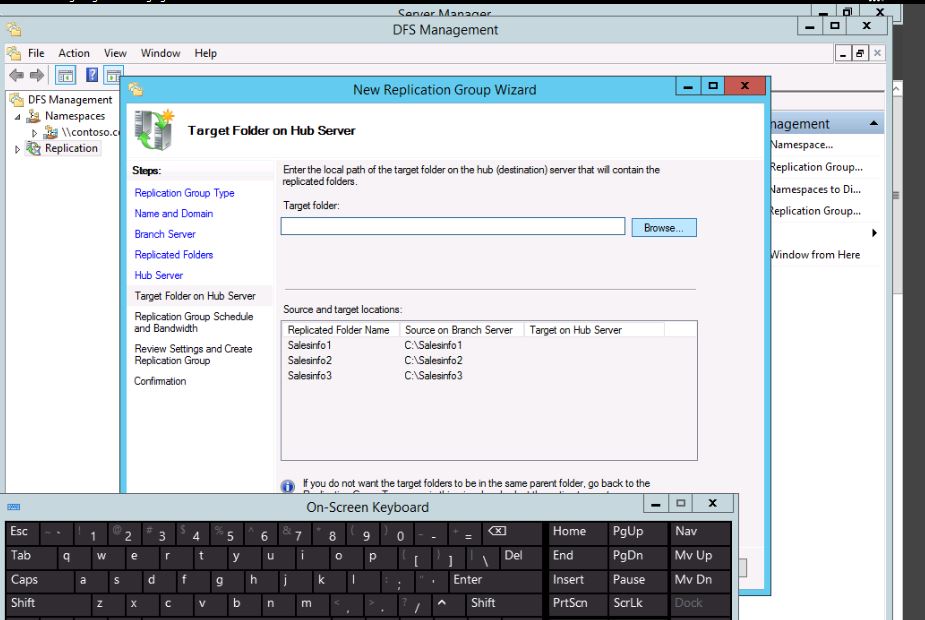Screen dimensions: 925x620
Task: Expand the Replication tree node
Action: [x=17, y=149]
